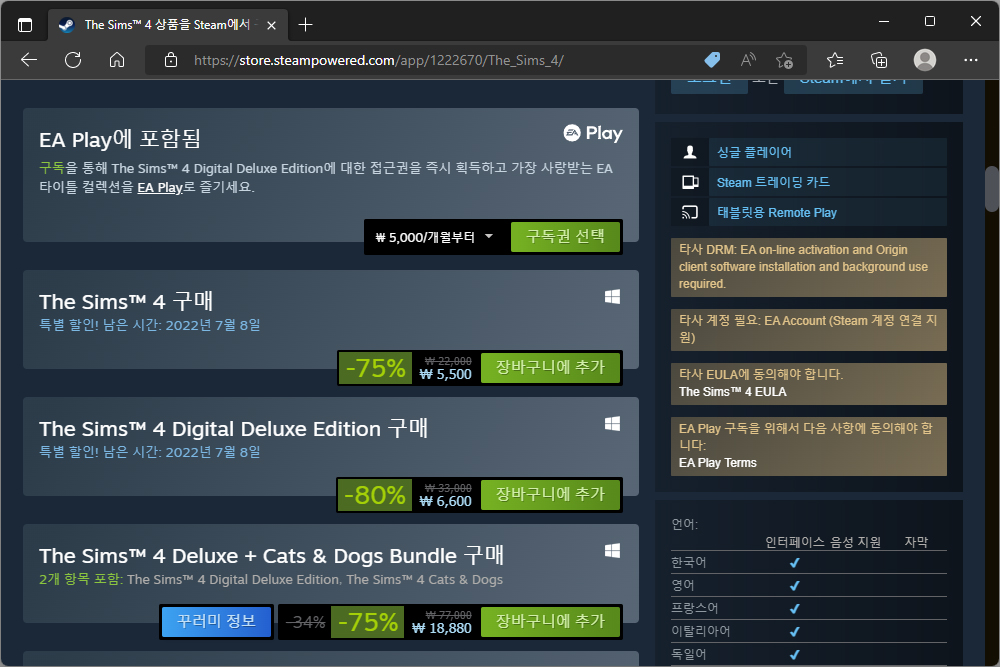Screen dimensions: 1000x667
Task: Open the Steam 트레이딩 카드 link
Action: click(773, 182)
